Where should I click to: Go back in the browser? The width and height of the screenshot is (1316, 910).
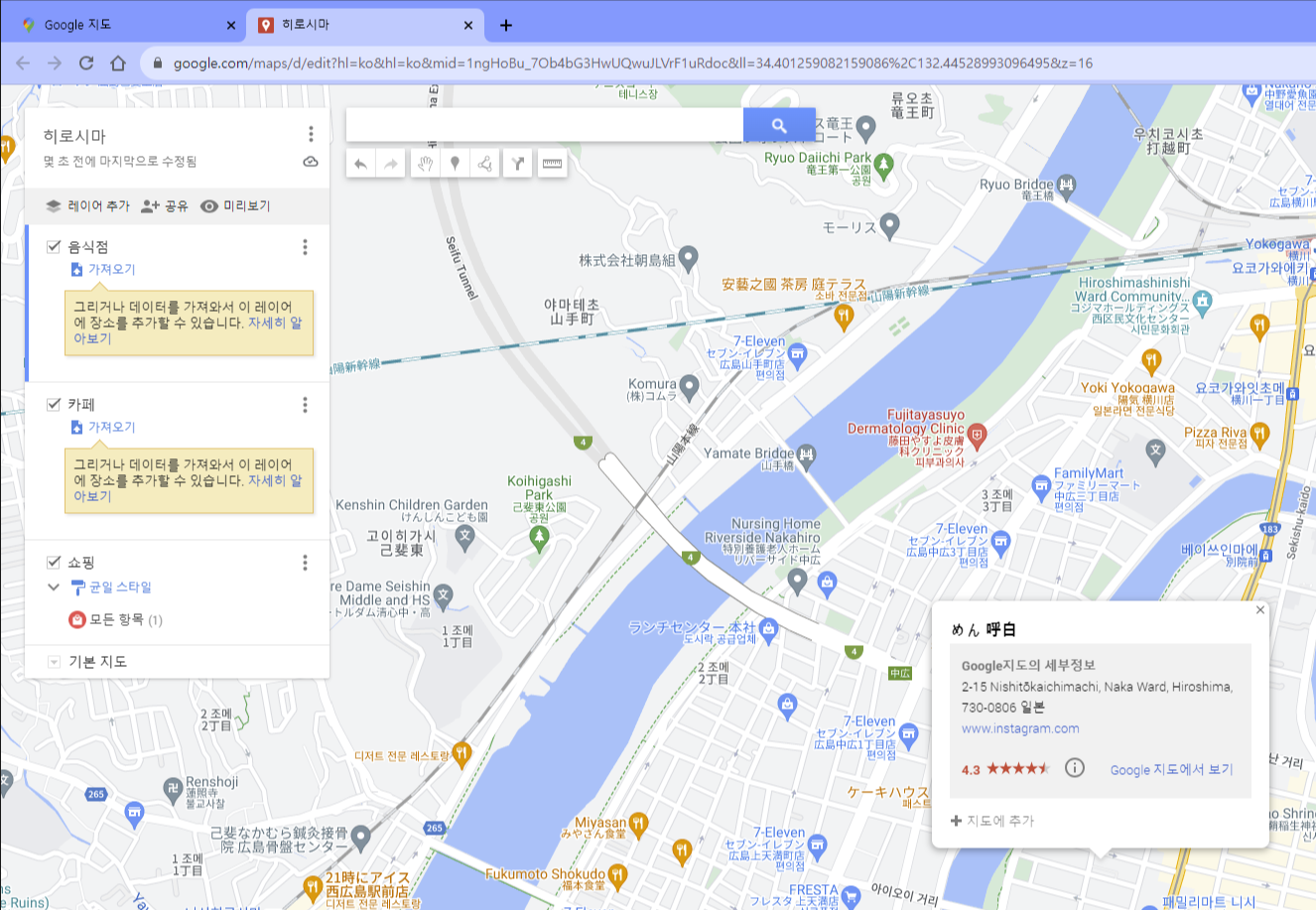23,64
